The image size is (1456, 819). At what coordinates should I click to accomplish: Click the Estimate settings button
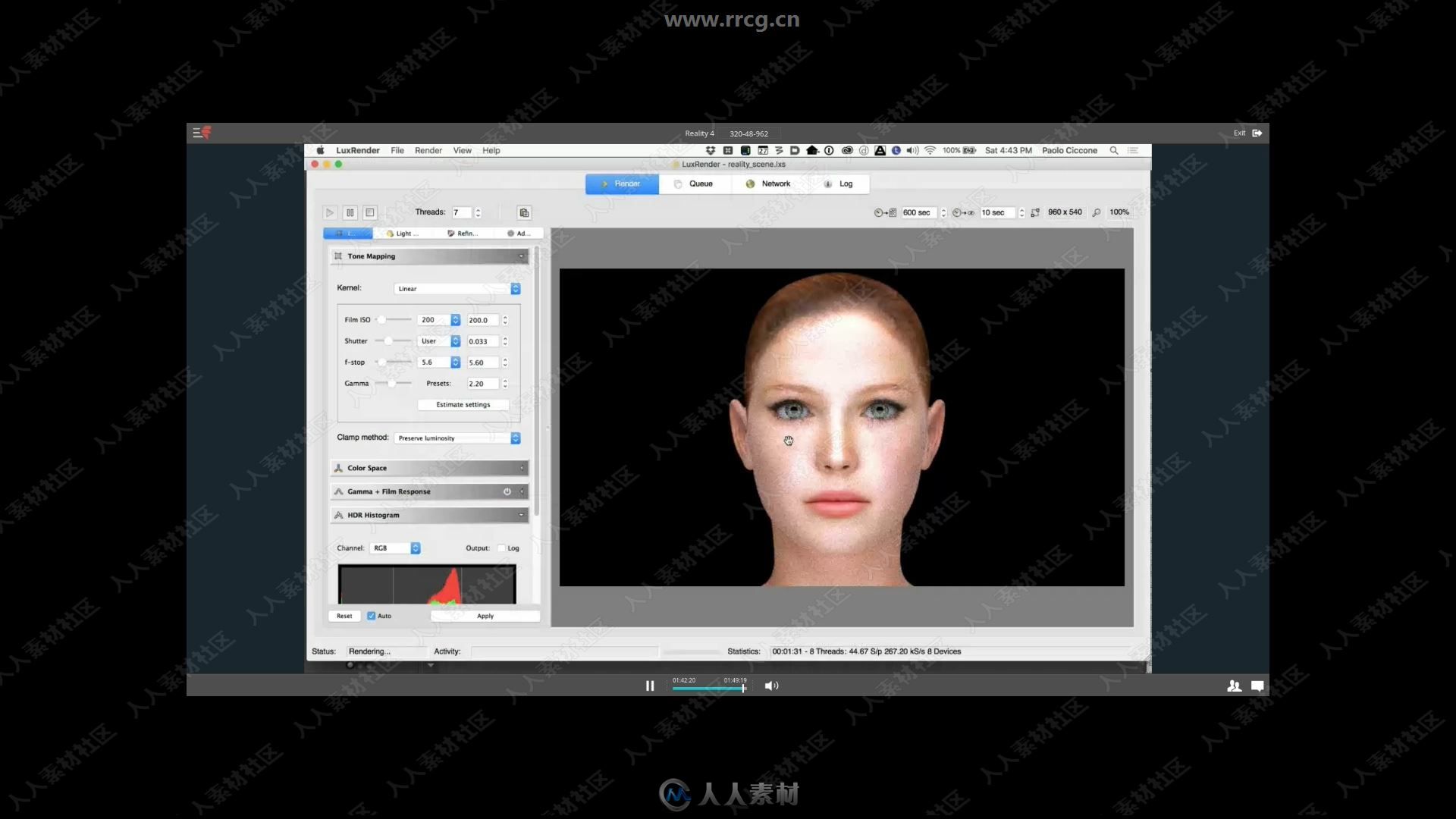coord(463,405)
